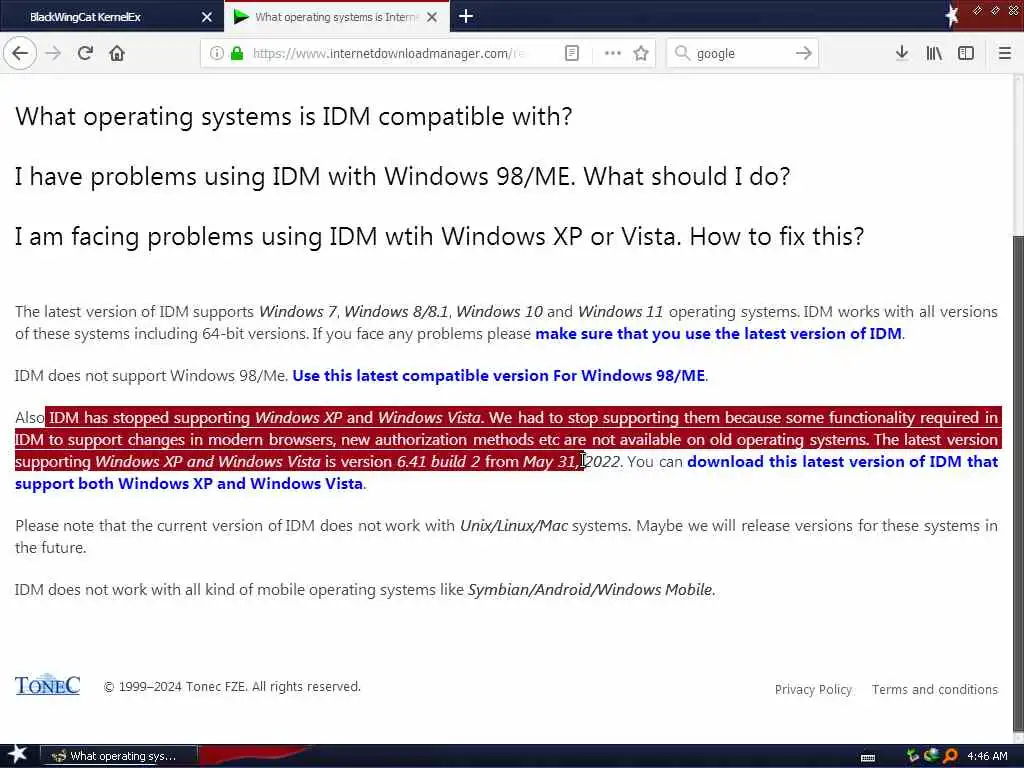
Task: Click the Tonec logo
Action: coord(47,685)
